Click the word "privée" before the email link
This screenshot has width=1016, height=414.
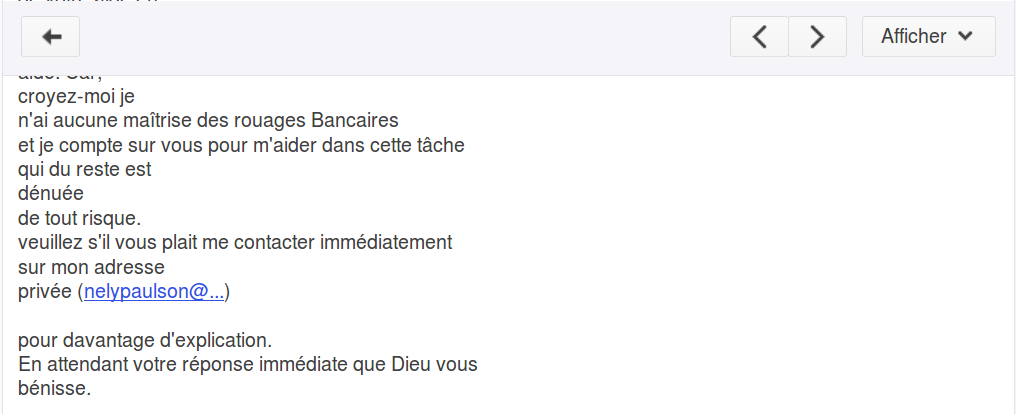[45, 291]
